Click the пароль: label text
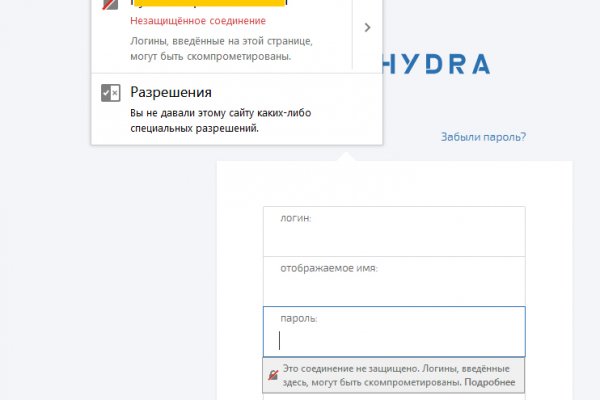 click(x=299, y=318)
